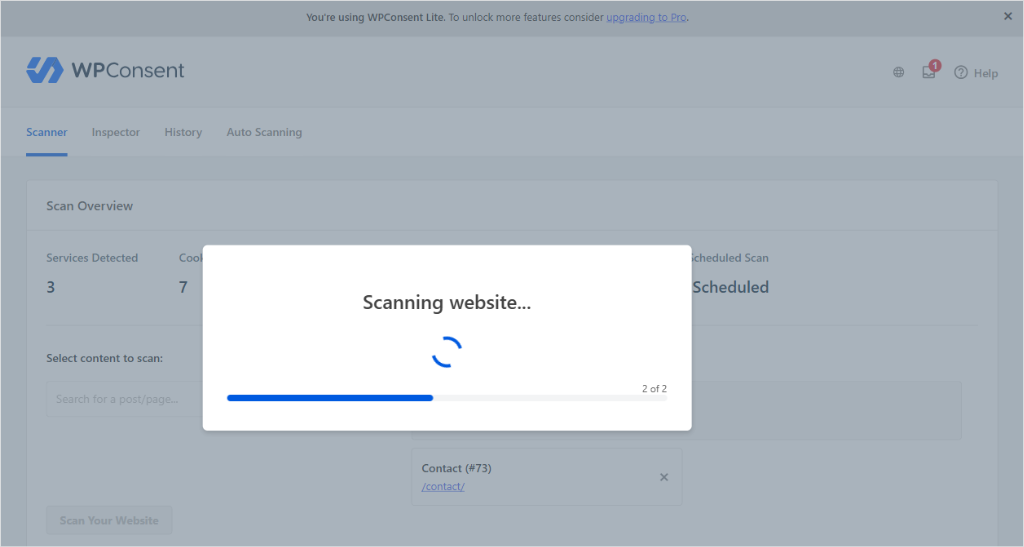The image size is (1024, 547).
Task: Open the Auto Scanning tab
Action: tap(264, 133)
